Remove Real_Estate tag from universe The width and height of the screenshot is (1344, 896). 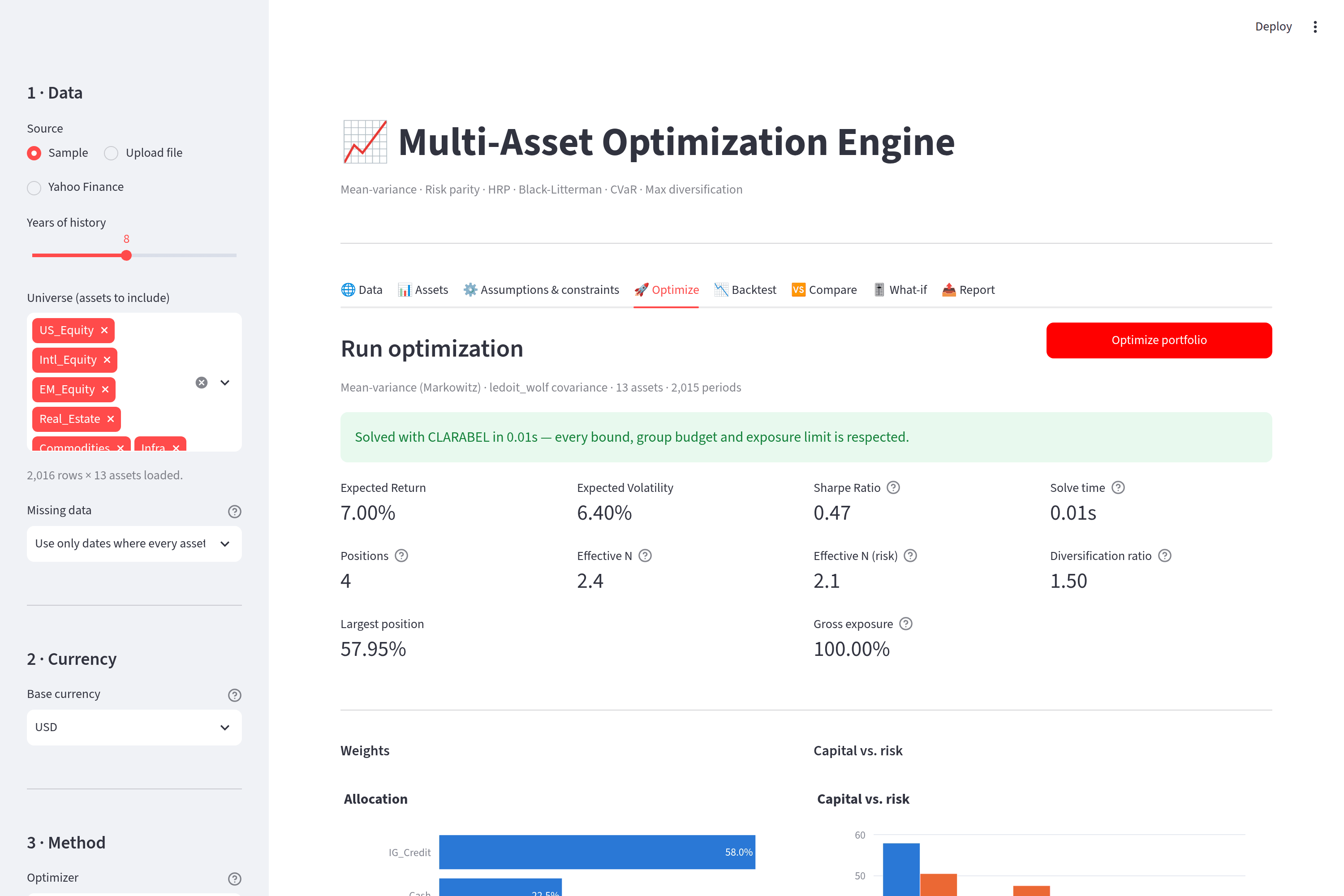(x=110, y=419)
